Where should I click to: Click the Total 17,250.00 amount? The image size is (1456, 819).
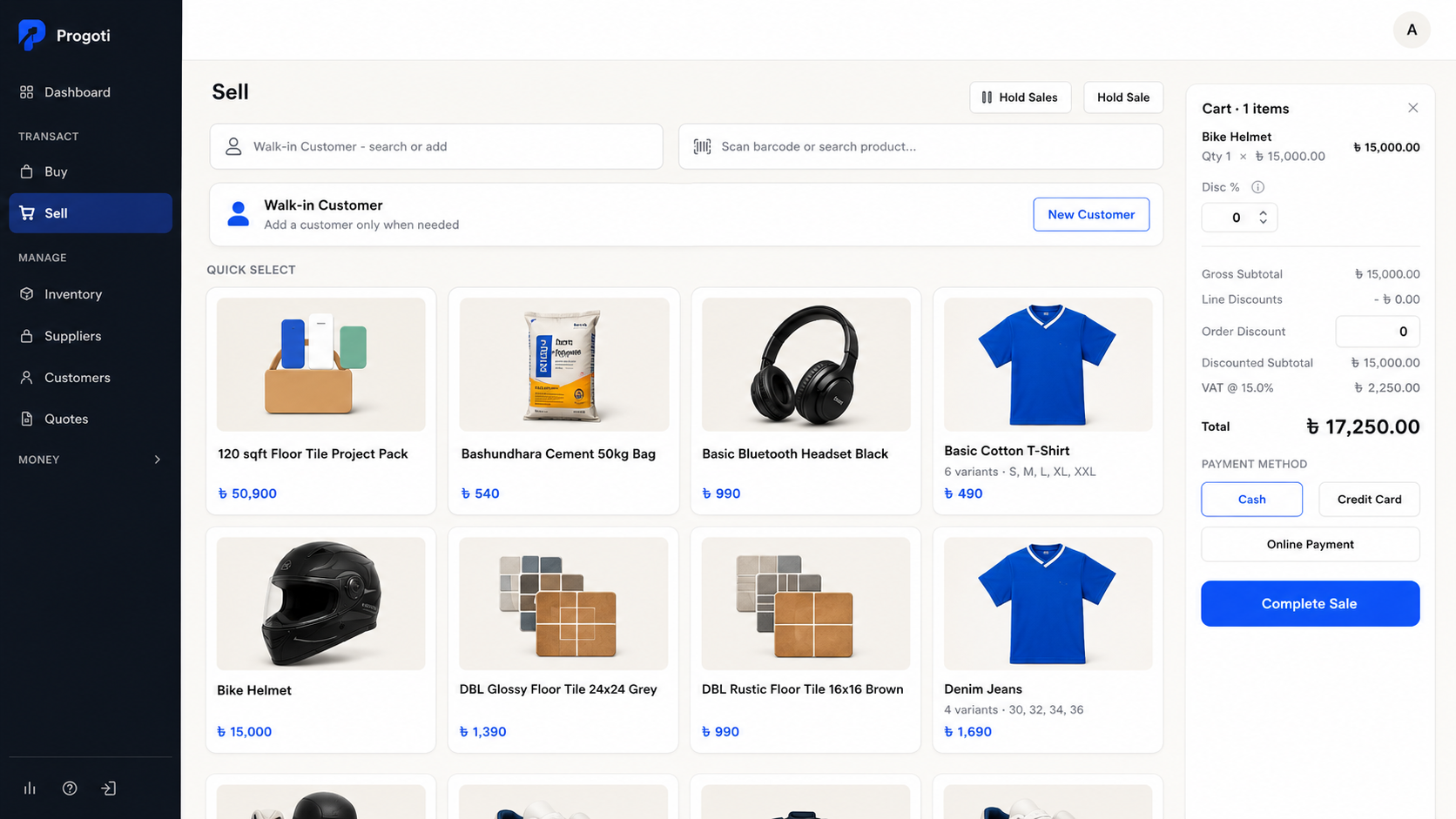[x=1363, y=426]
